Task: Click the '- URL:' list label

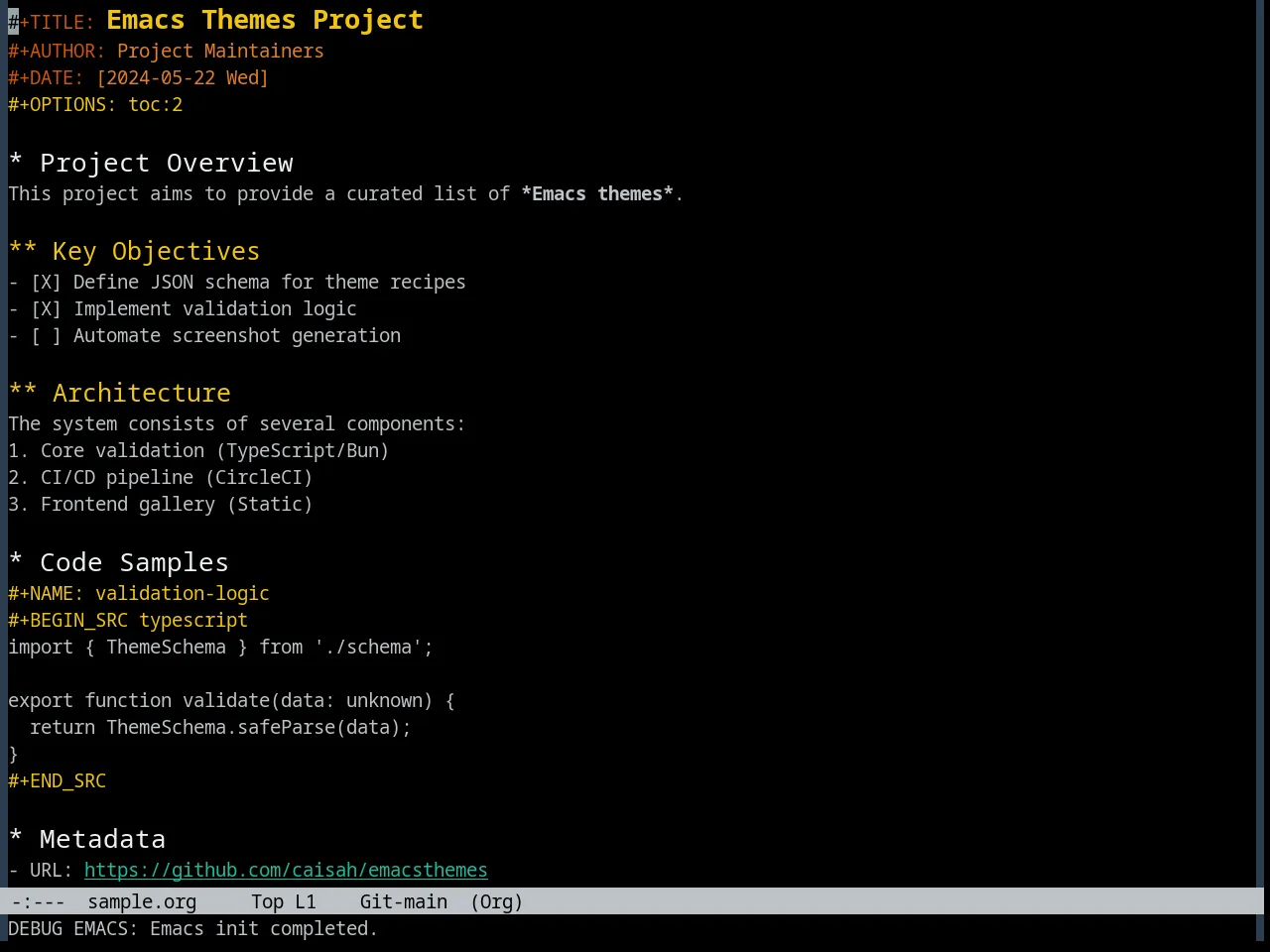Action: pyautogui.click(x=41, y=871)
